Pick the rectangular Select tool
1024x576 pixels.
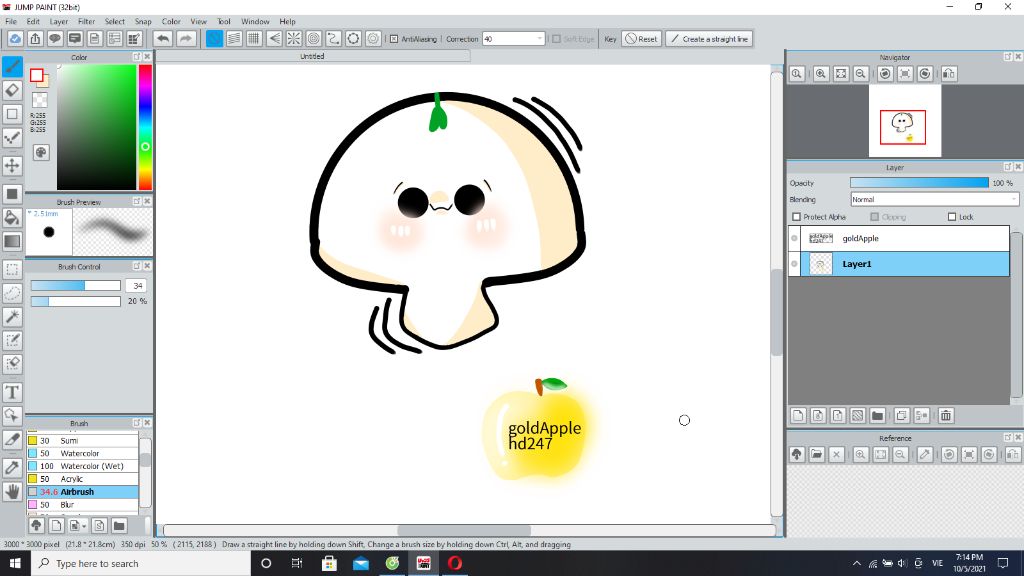pos(12,269)
